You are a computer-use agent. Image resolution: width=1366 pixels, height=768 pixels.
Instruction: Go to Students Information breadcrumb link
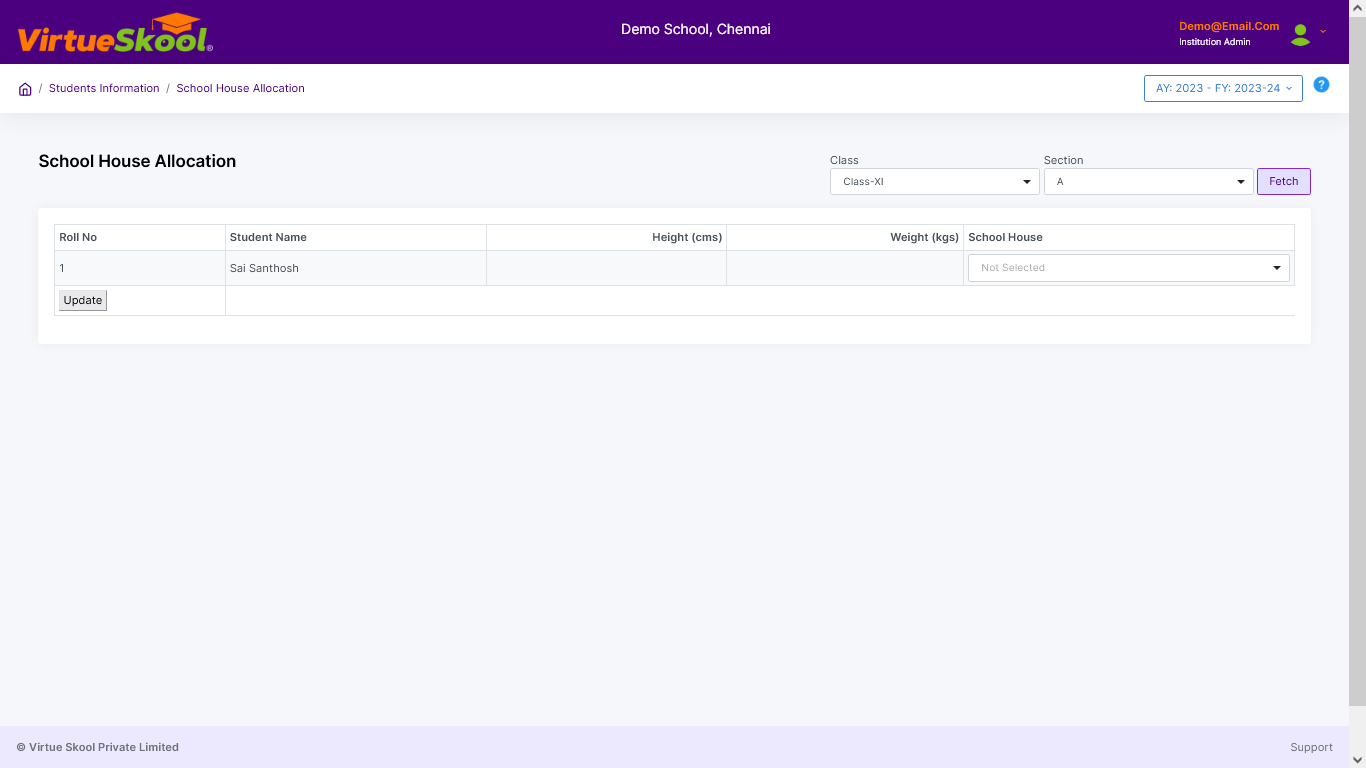(104, 88)
